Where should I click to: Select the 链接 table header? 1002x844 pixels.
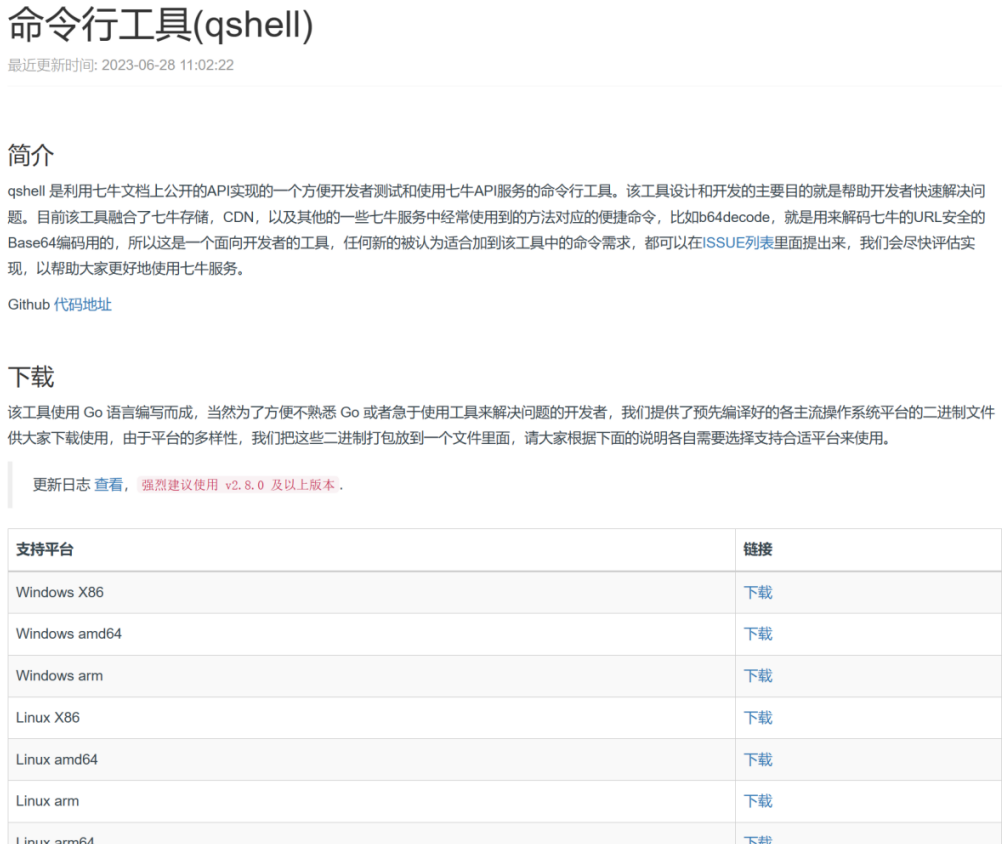pyautogui.click(x=755, y=550)
